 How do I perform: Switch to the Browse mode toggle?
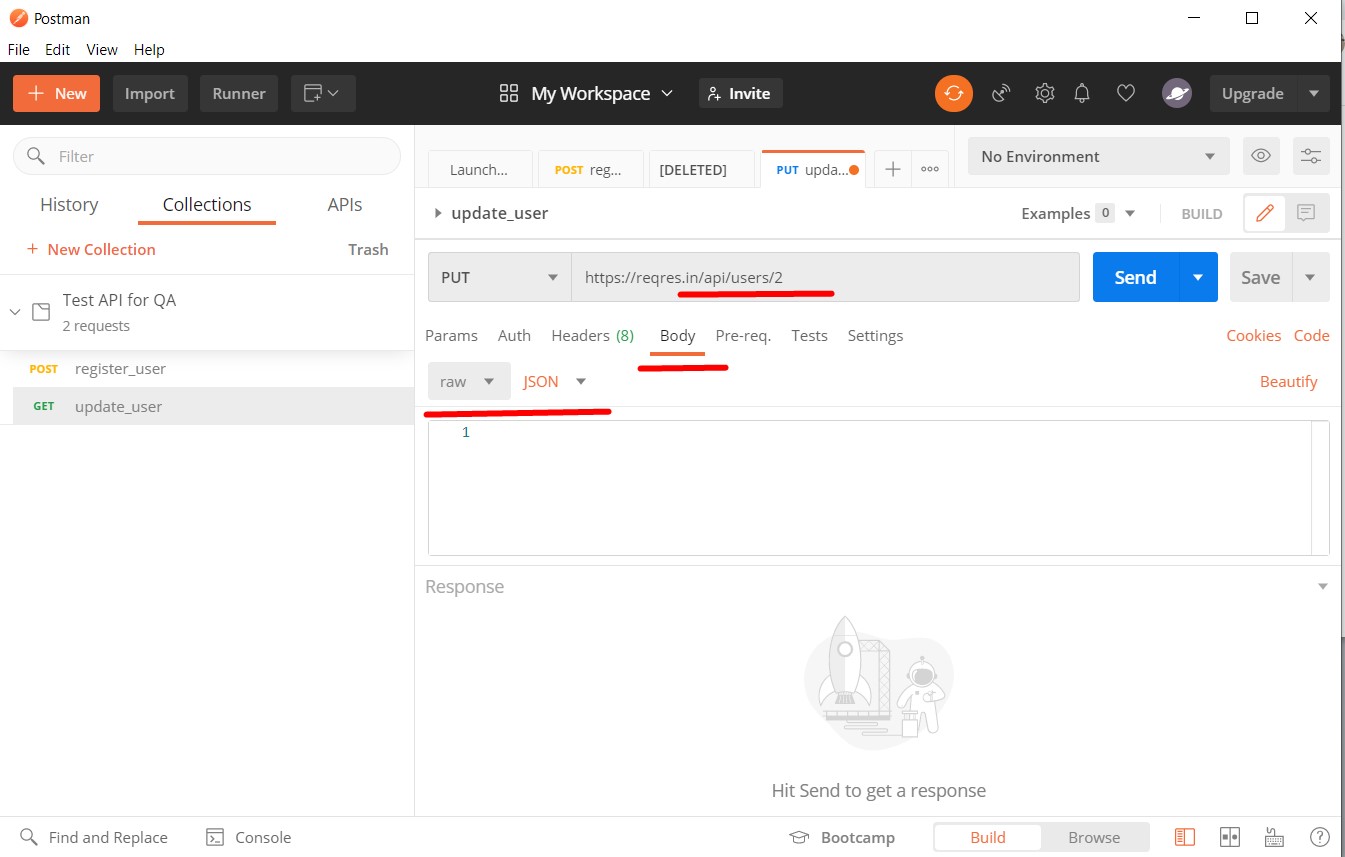[x=1094, y=837]
